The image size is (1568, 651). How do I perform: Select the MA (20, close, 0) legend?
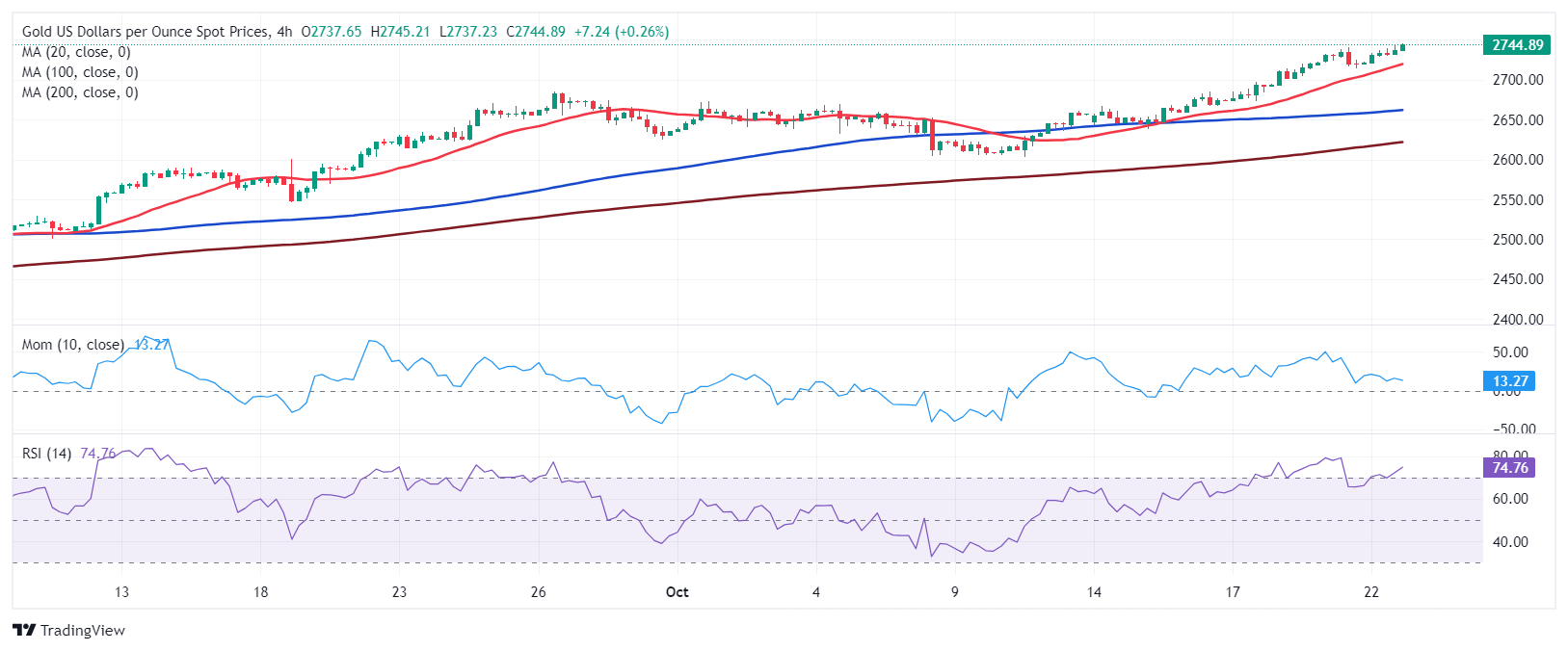click(76, 52)
